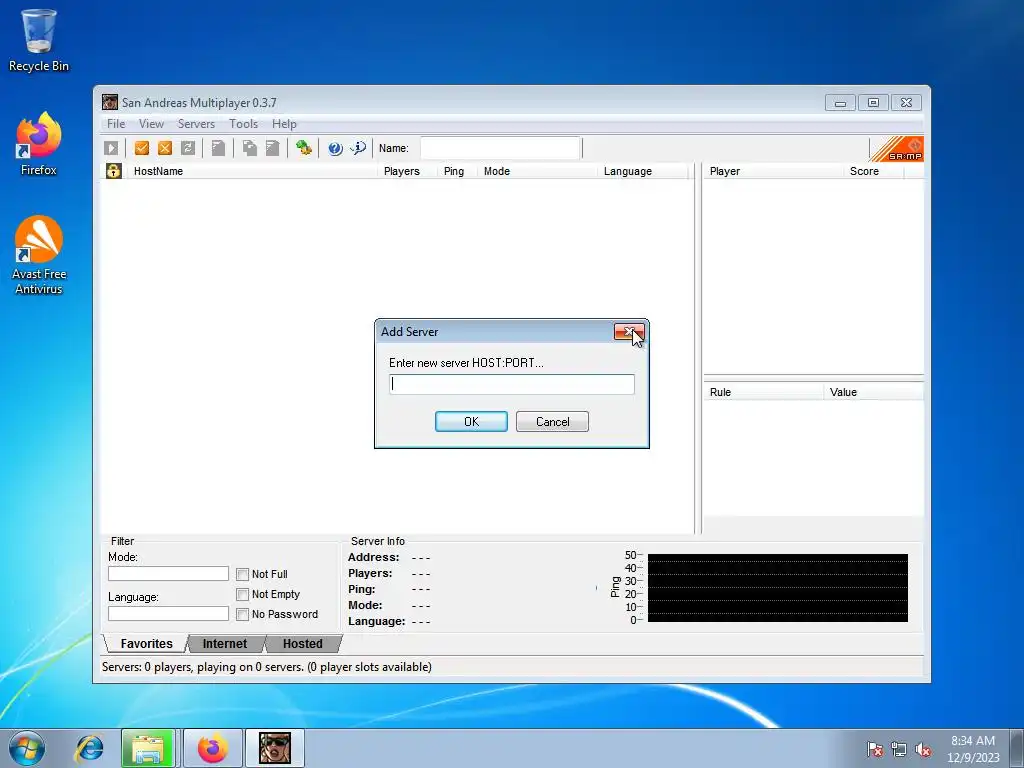Click the Rule column header
The width and height of the screenshot is (1024, 768).
(764, 392)
